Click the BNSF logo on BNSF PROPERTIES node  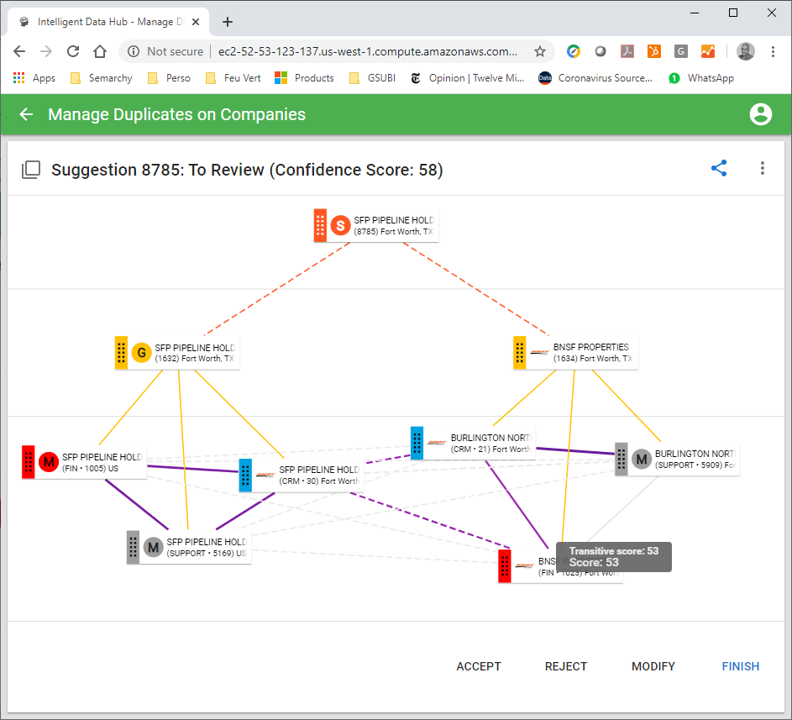pos(539,353)
